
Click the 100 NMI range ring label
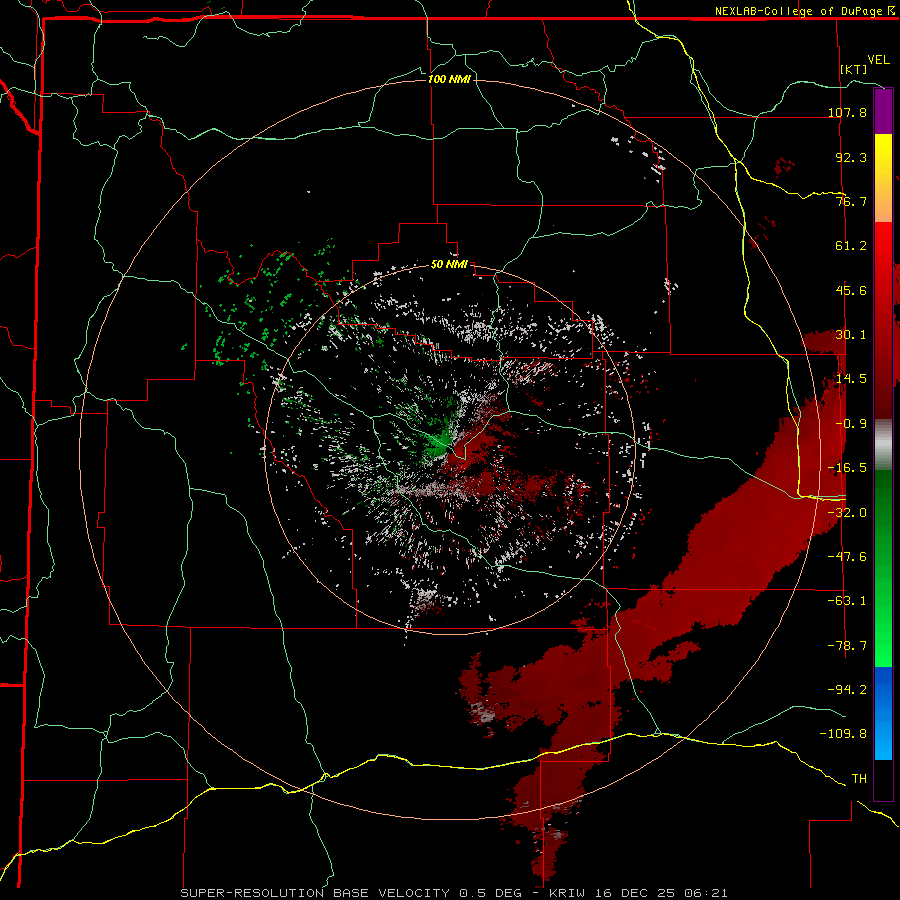pos(449,79)
